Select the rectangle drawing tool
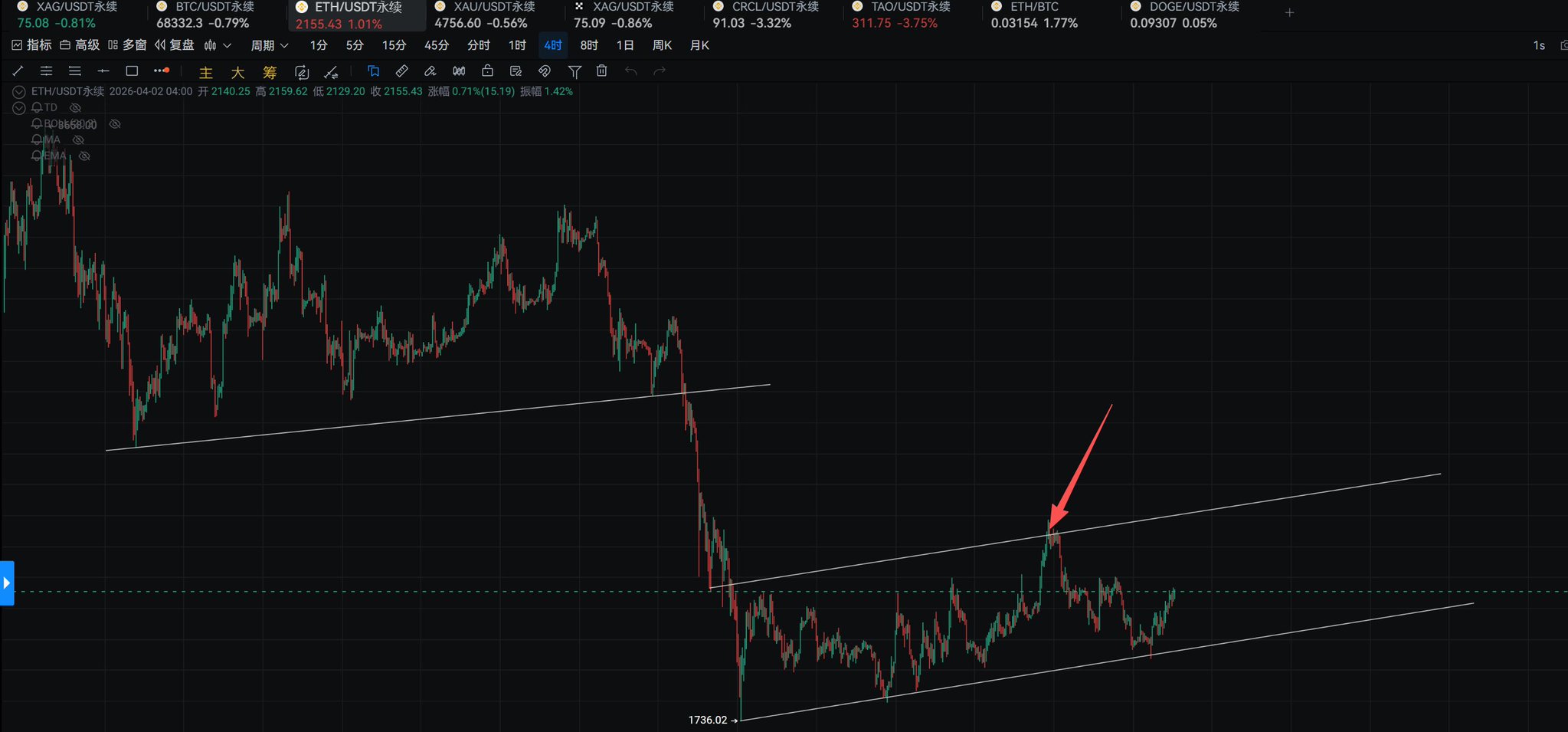This screenshot has width=1568, height=732. (132, 71)
